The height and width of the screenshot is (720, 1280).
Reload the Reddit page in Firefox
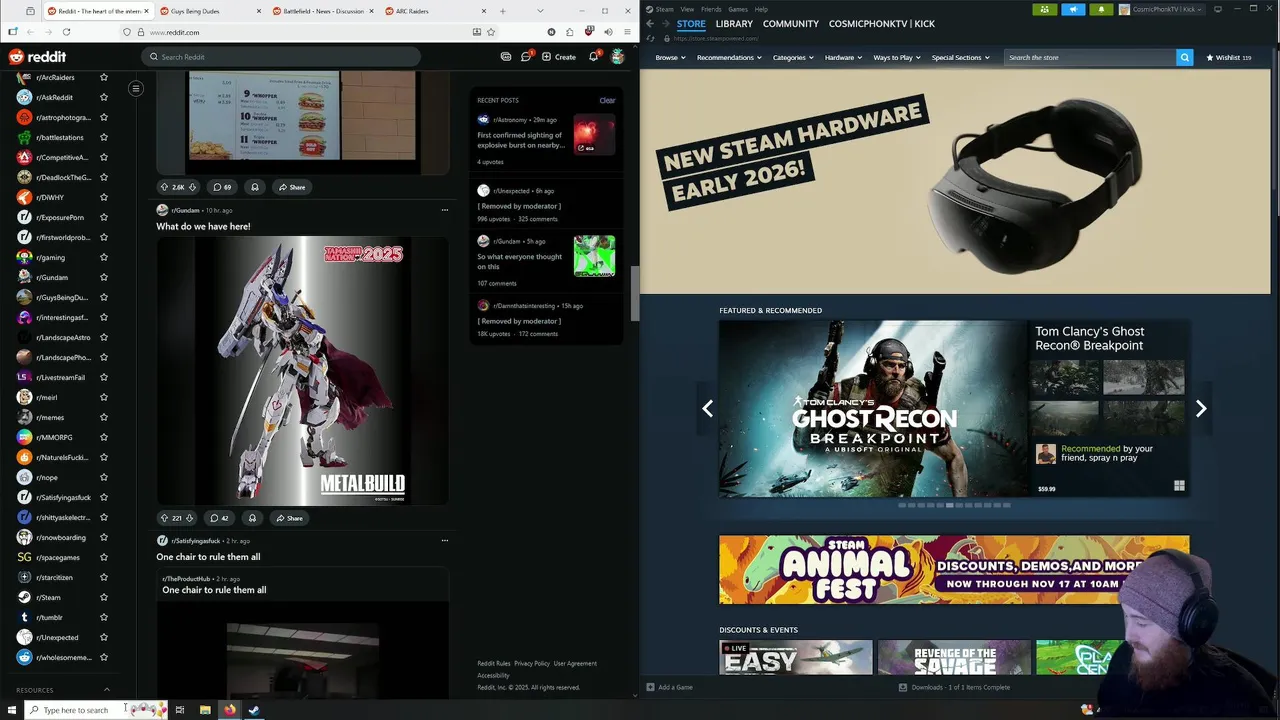point(67,32)
